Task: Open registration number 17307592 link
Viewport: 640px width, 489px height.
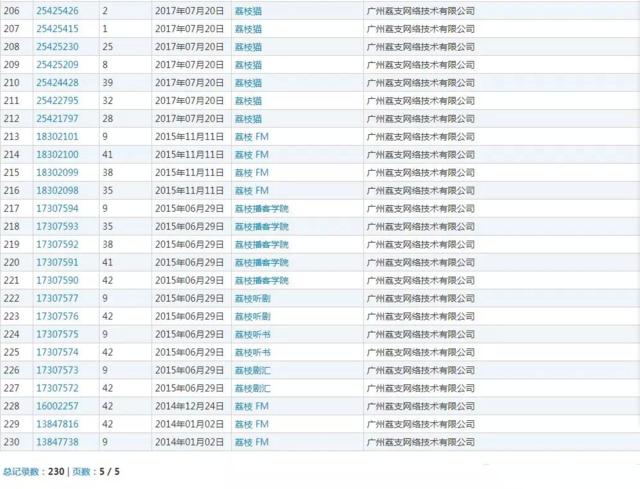Action: point(58,244)
